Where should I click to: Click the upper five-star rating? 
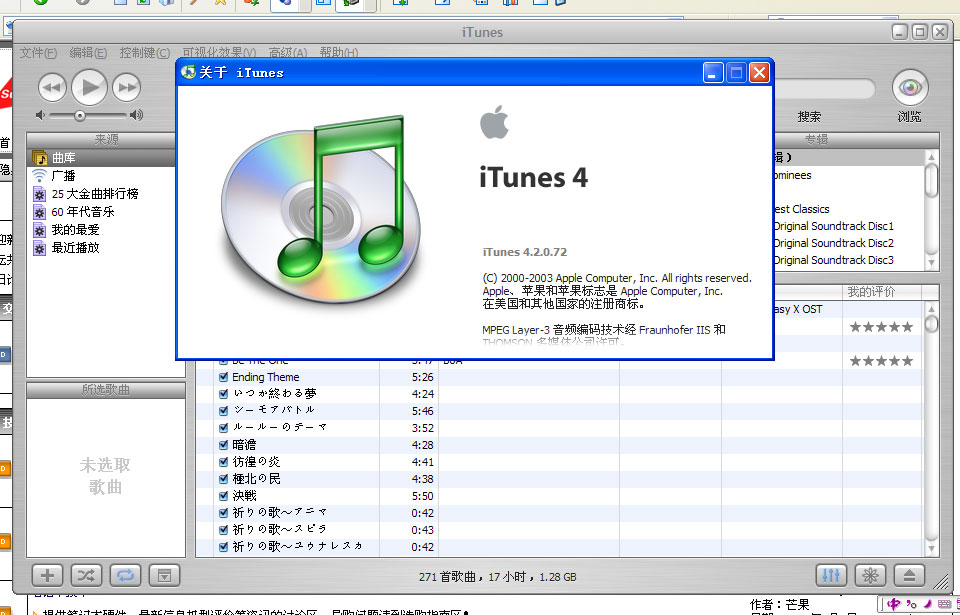[881, 327]
